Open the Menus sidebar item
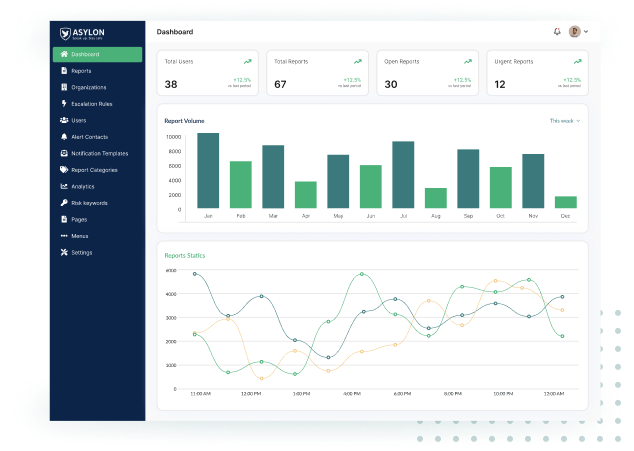Screen dimensions: 634x451 tap(82, 236)
